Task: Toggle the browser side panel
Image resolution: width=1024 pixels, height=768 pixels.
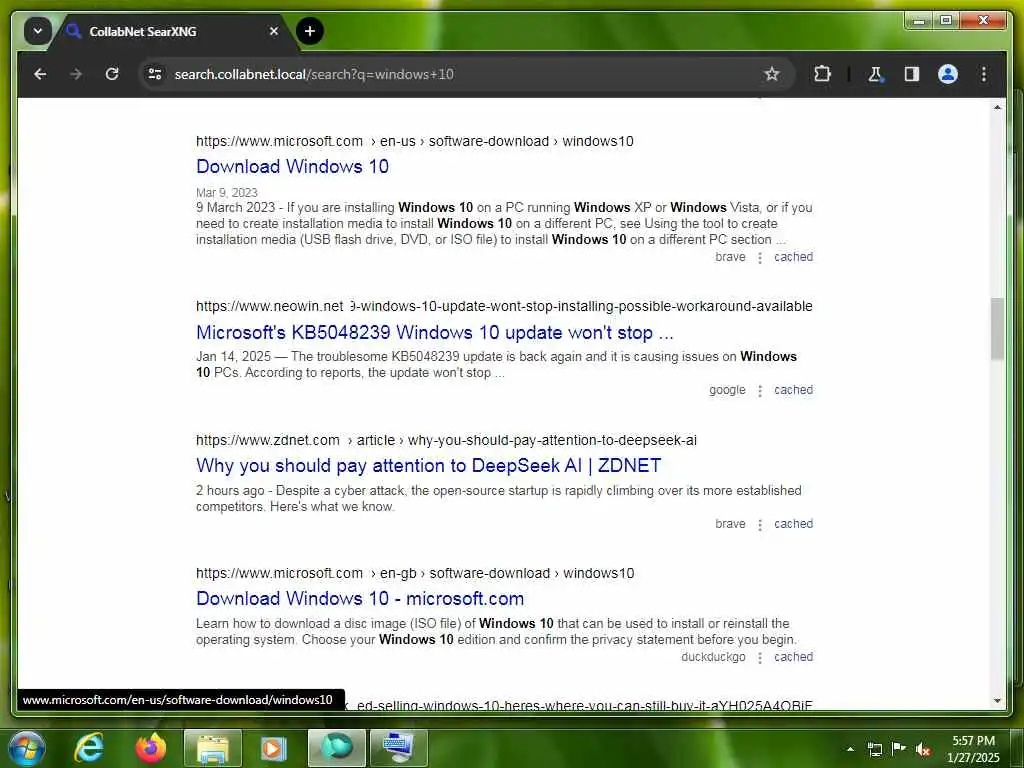Action: pyautogui.click(x=912, y=74)
